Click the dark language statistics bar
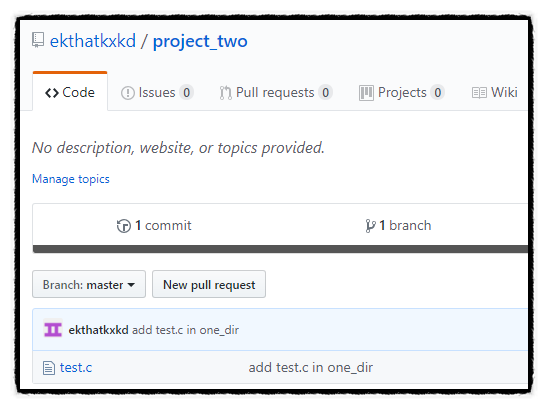Image resolution: width=548 pixels, height=409 pixels. 280,249
